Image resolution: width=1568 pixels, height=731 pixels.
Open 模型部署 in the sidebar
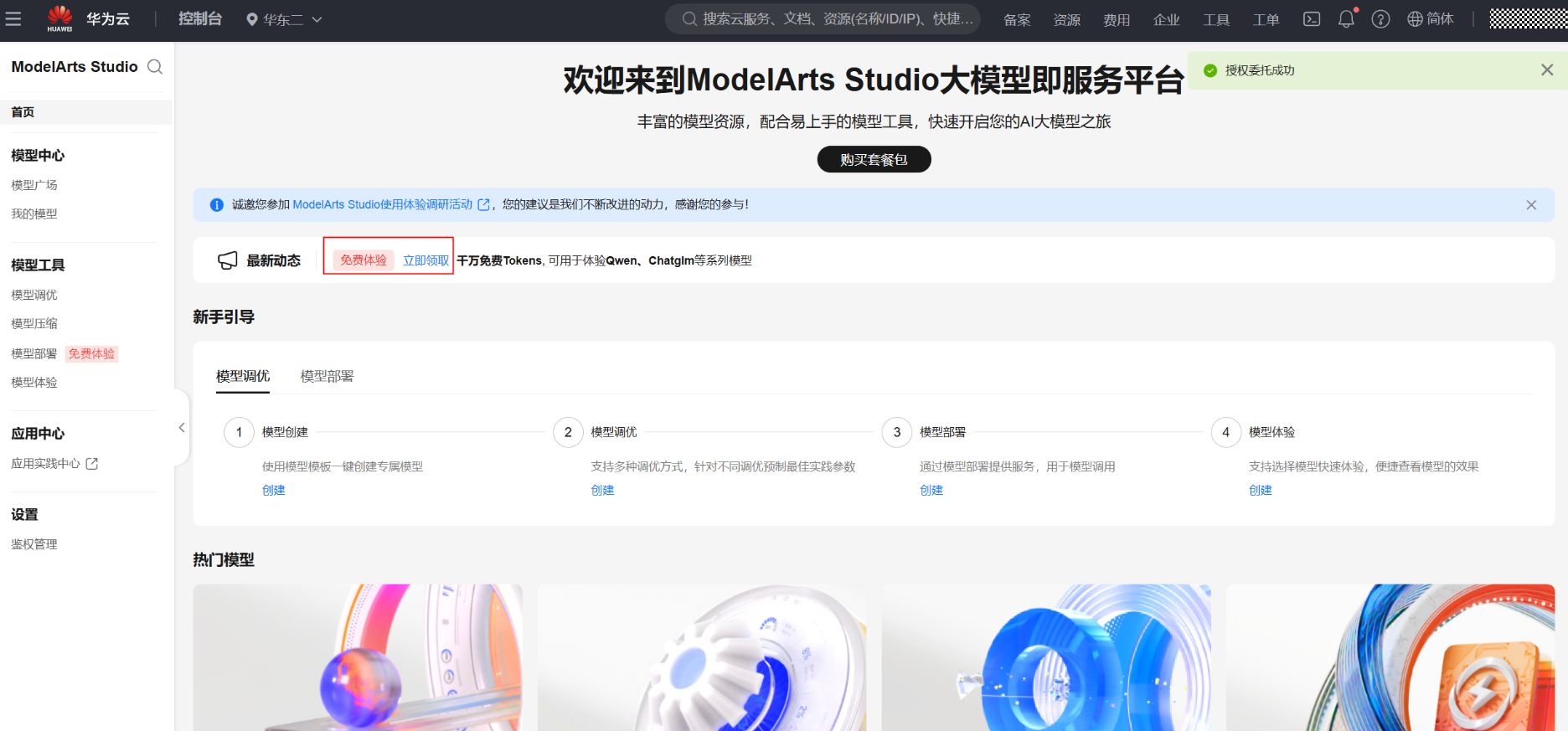pos(34,354)
